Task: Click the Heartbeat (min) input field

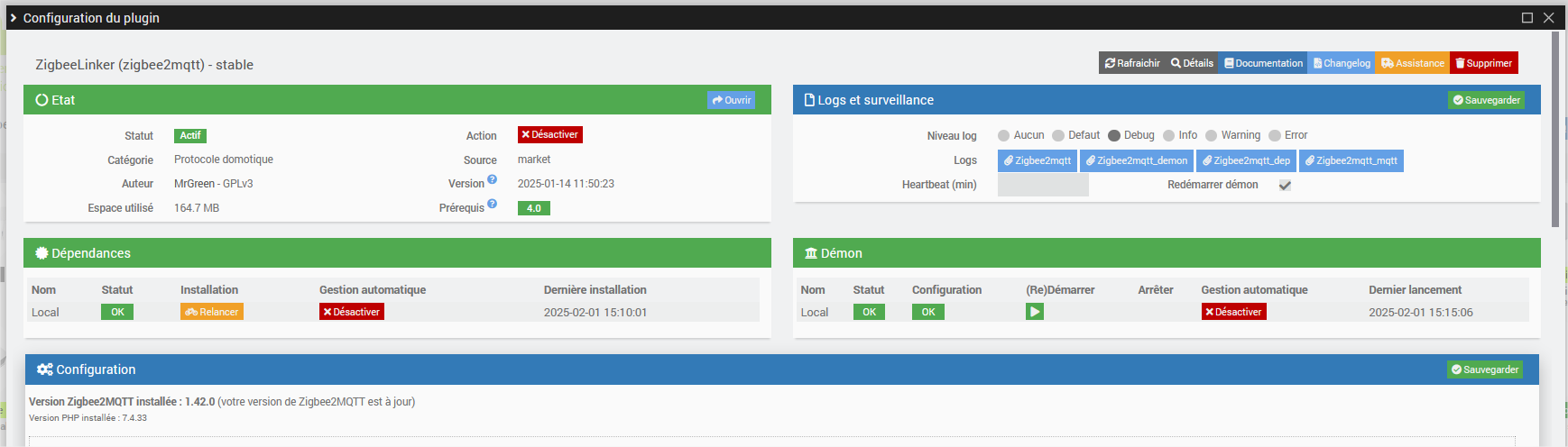Action: 1043,185
